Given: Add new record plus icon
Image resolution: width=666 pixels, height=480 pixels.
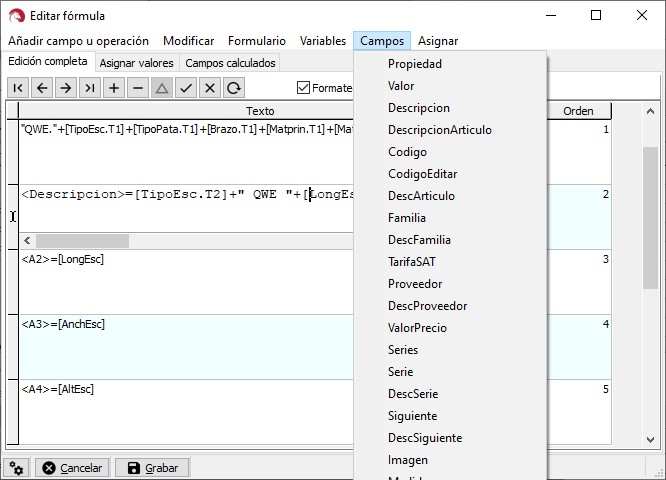Looking at the screenshot, I should (114, 88).
